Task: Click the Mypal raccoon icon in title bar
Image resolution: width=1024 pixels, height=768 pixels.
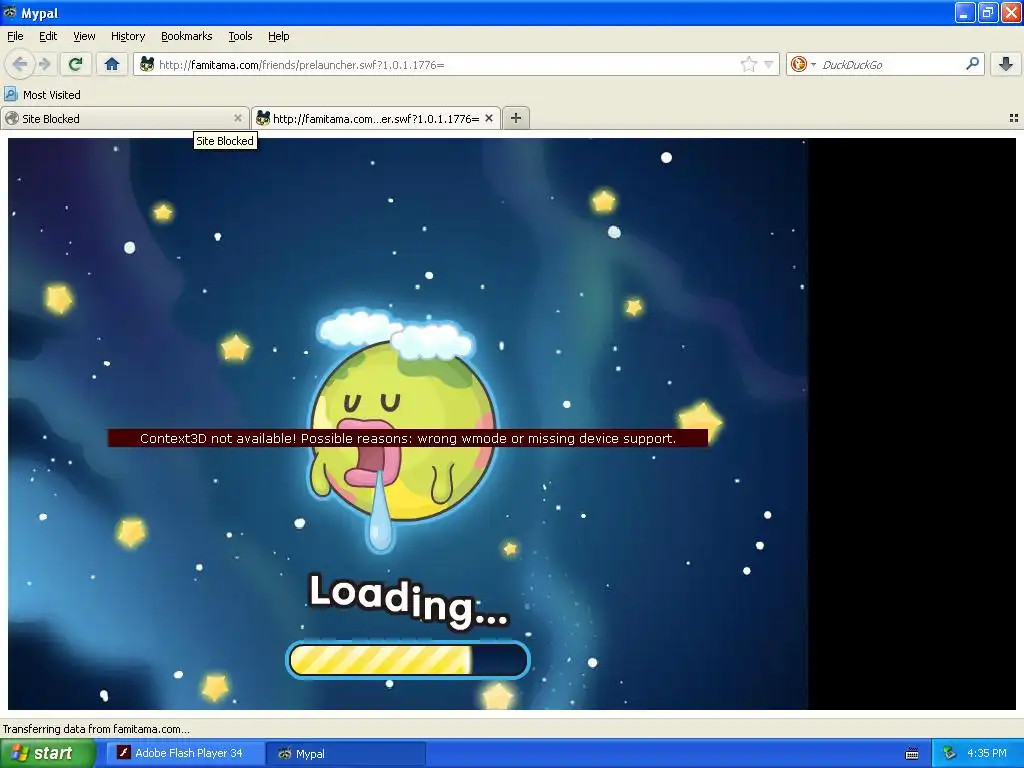Action: [10, 12]
